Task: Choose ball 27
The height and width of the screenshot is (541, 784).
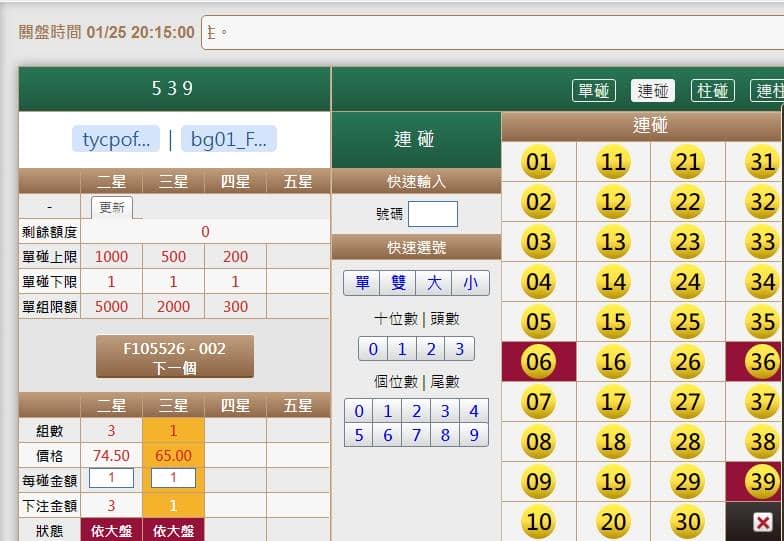Action: click(x=688, y=402)
